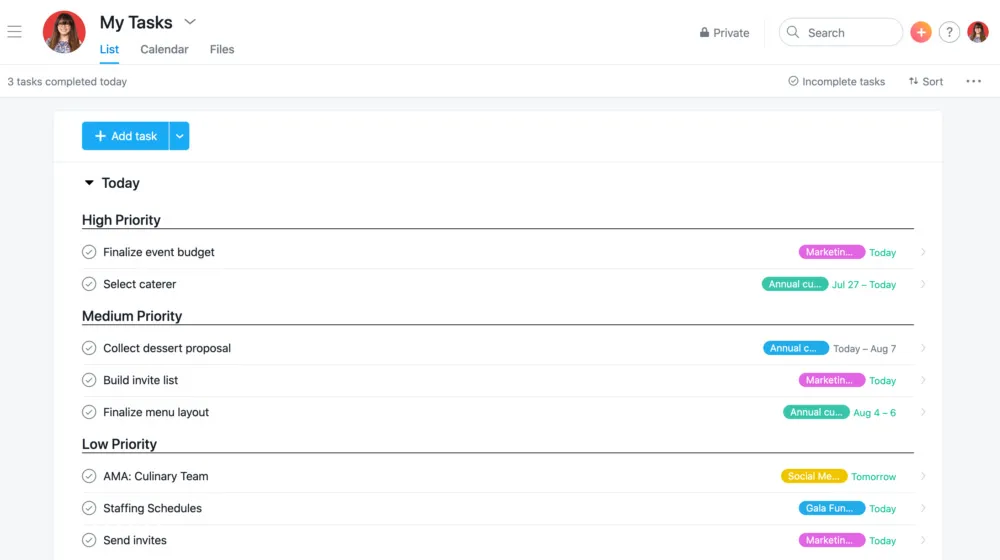
Task: Open the Incomplete tasks filter
Action: pos(836,82)
